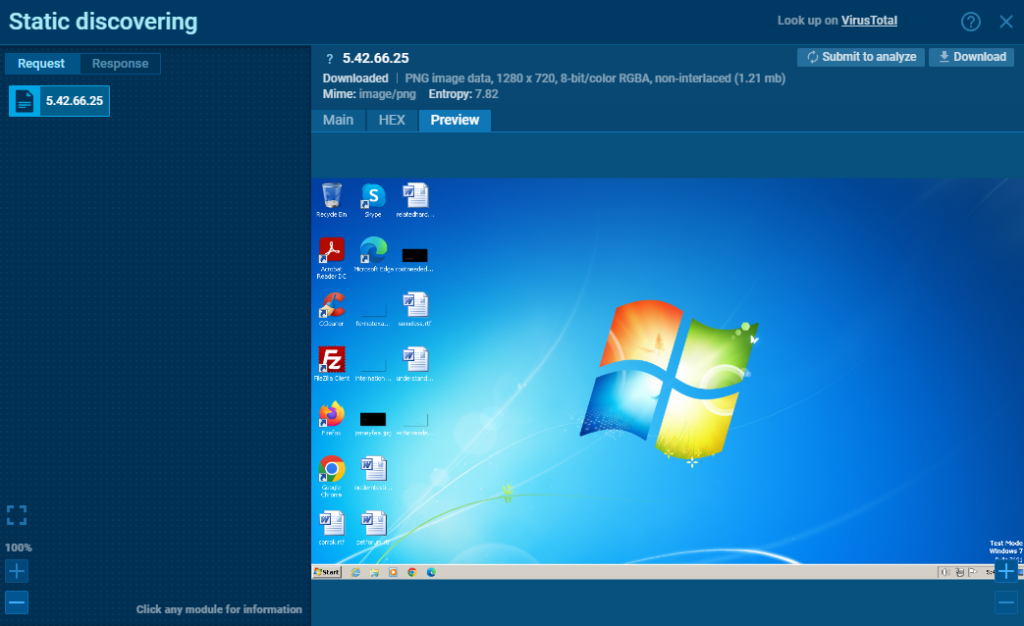Close the Static discovering window
Image resolution: width=1024 pixels, height=626 pixels.
(1006, 22)
